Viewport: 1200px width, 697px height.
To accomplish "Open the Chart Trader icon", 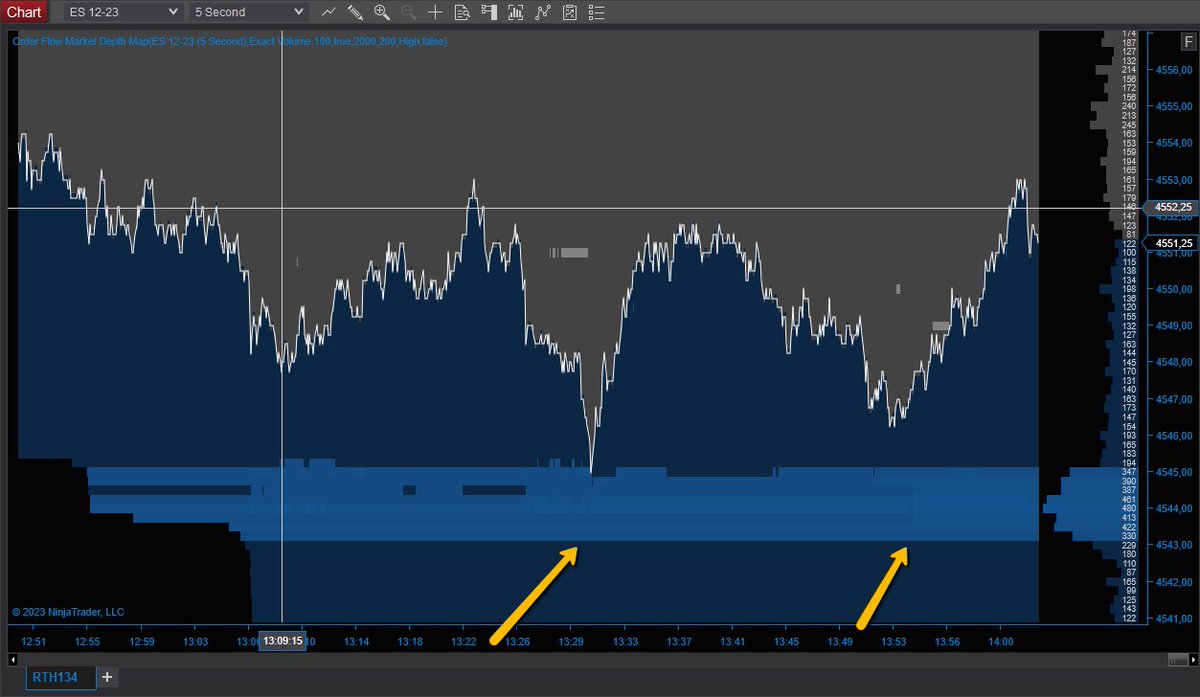I will pyautogui.click(x=488, y=12).
